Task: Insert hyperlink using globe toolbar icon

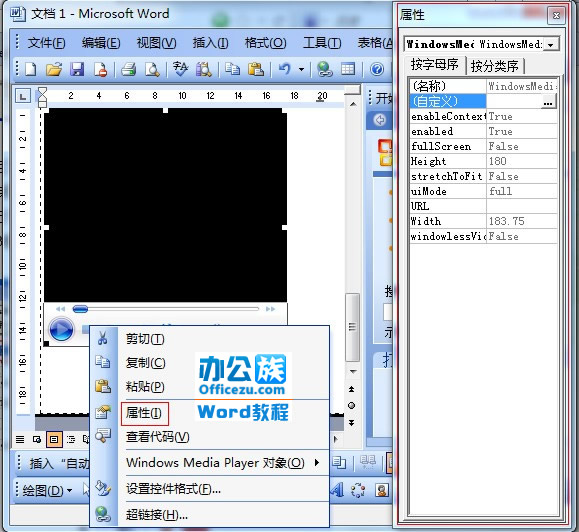Action: point(324,69)
